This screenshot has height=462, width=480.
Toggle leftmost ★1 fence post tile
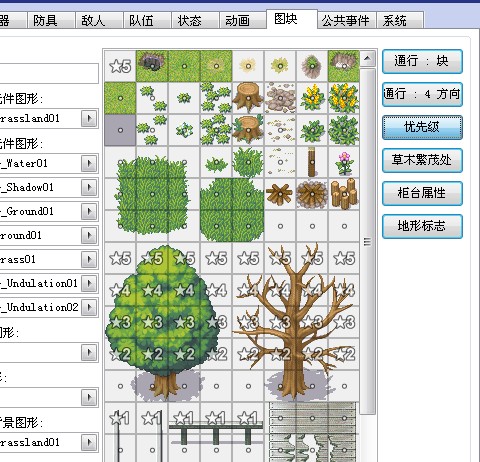[x=120, y=418]
